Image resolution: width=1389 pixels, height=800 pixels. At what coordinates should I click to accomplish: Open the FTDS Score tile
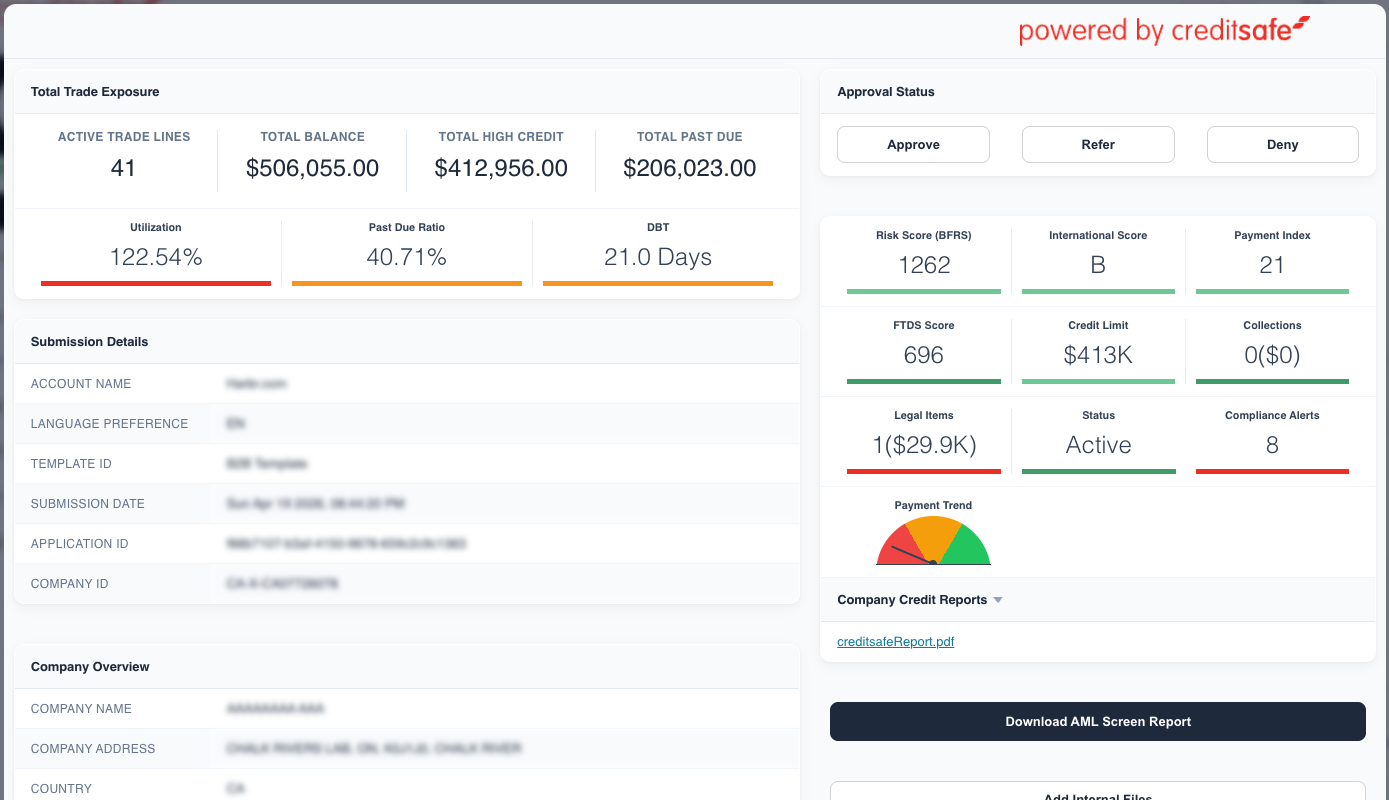coord(923,347)
